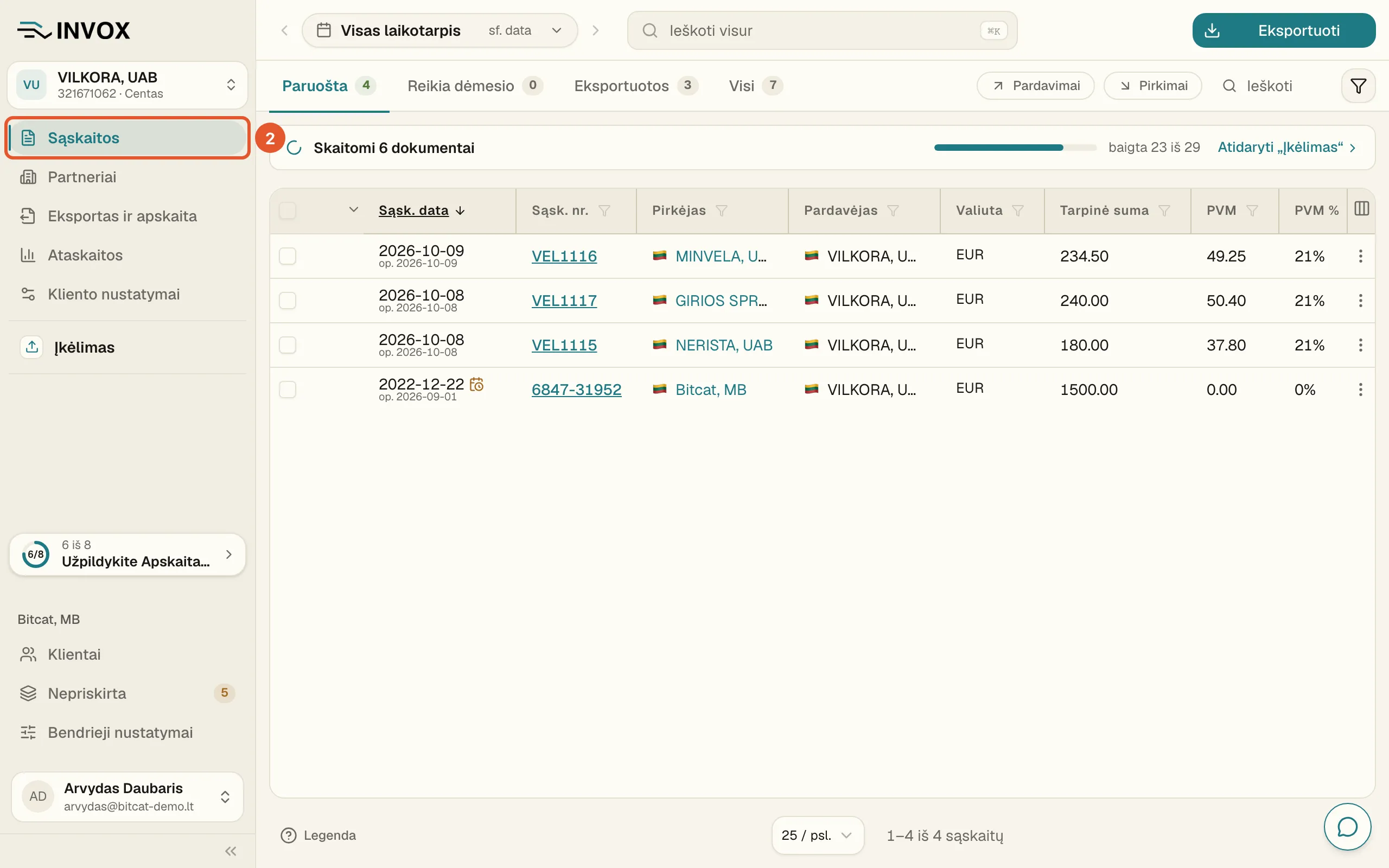Screen dimensions: 1389x868
Task: Go to the next period arrow
Action: pos(595,30)
